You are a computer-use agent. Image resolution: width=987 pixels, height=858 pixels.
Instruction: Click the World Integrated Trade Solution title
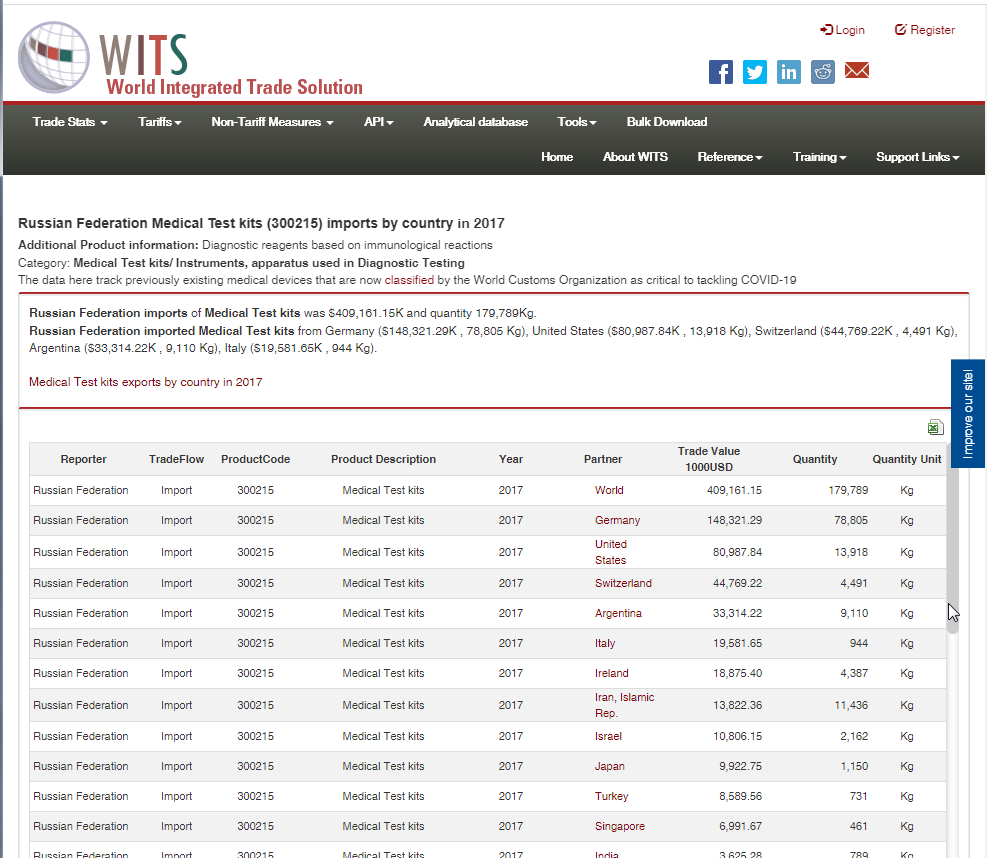pos(234,87)
